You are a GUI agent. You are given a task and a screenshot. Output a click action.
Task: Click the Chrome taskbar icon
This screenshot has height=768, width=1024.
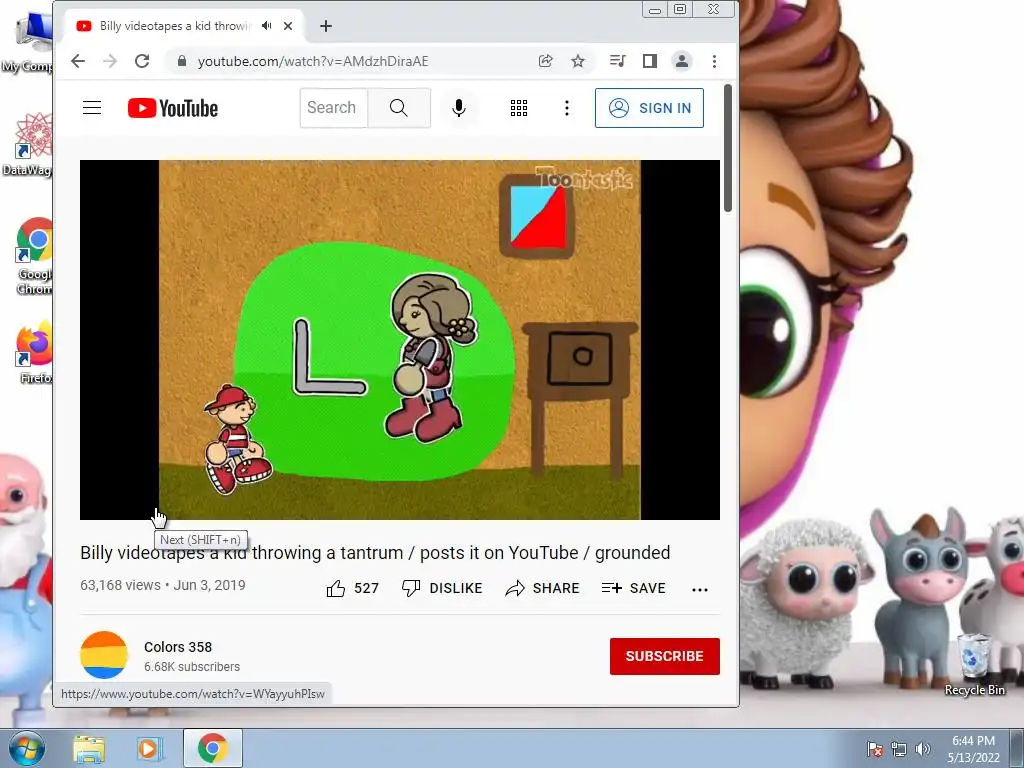click(213, 748)
